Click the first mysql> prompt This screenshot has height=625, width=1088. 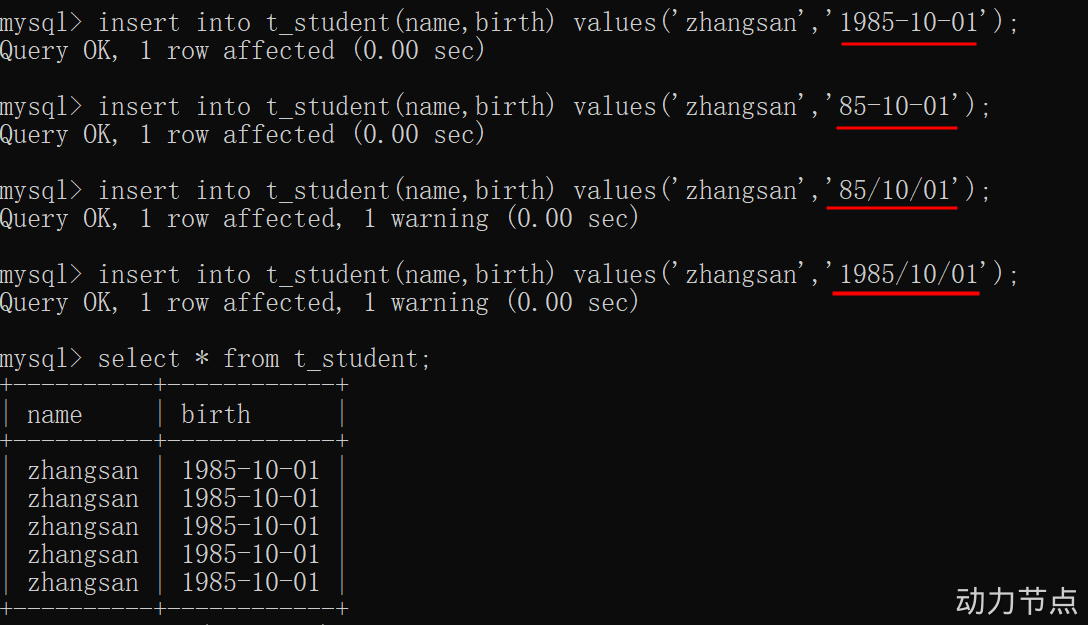[x=41, y=23]
